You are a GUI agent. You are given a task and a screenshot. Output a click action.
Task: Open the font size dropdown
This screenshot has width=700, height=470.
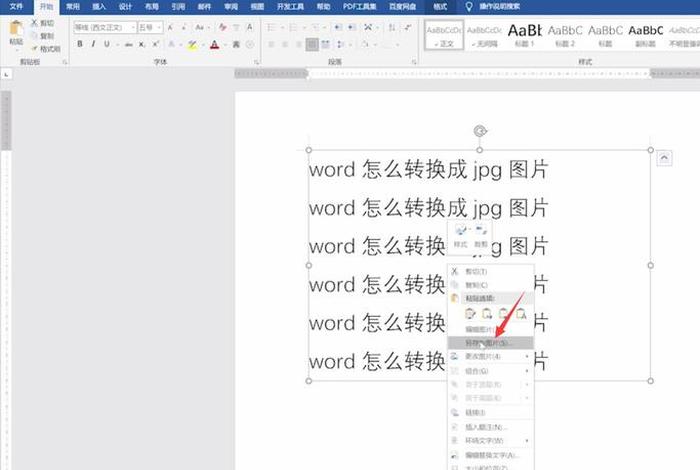(159, 28)
